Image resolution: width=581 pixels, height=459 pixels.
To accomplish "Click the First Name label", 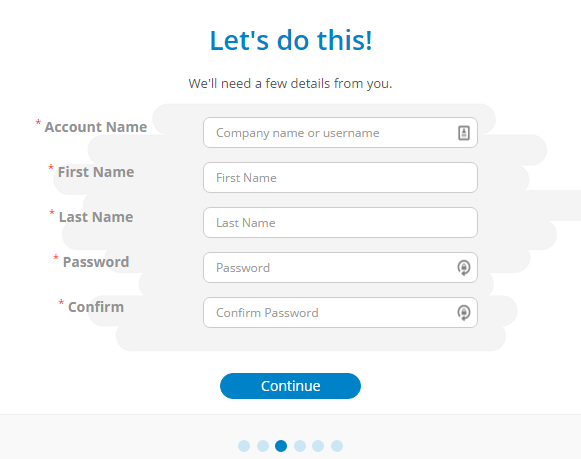I will [x=96, y=172].
